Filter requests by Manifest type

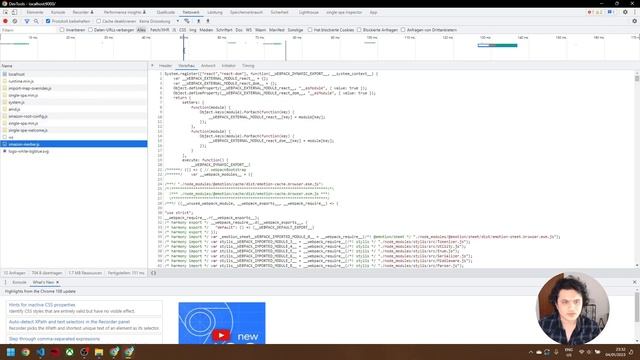pos(276,30)
